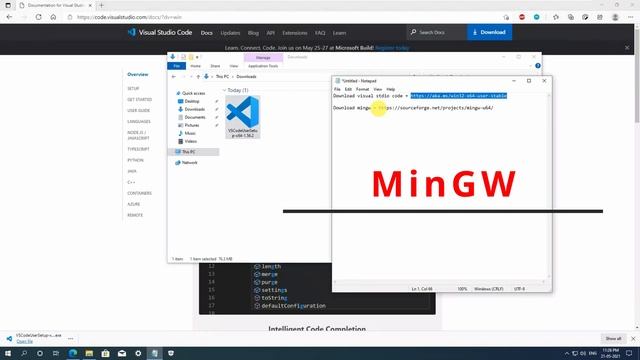
Task: Click File Explorer back arrow
Action: tap(174, 77)
